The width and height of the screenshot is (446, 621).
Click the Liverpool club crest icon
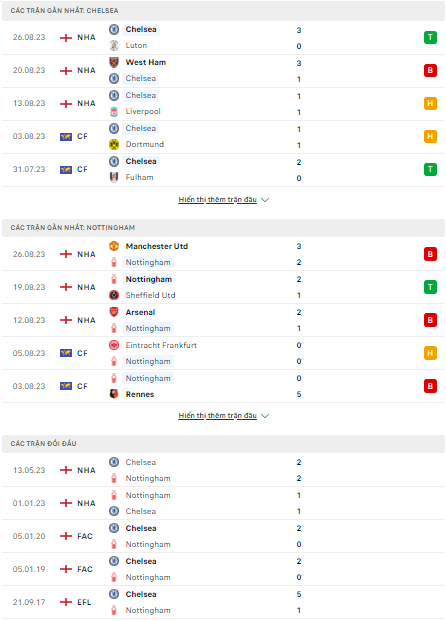114,112
